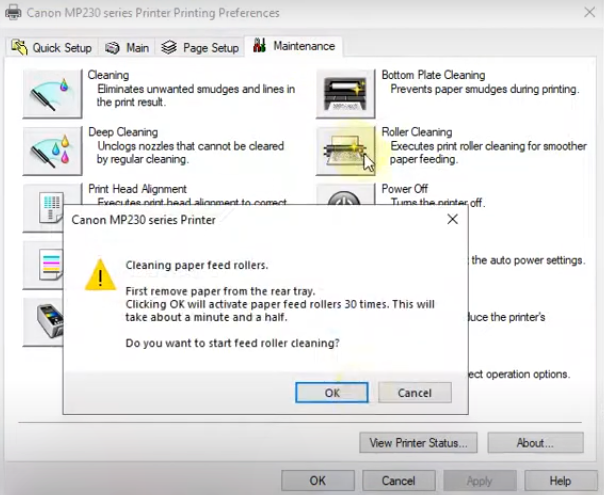Click the 'Bottom Plate Cleaning' label text

pyautogui.click(x=433, y=75)
